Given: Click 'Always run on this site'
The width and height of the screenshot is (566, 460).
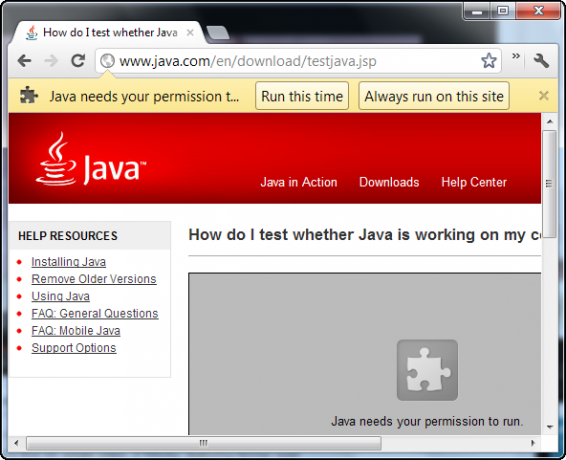Looking at the screenshot, I should tap(434, 96).
